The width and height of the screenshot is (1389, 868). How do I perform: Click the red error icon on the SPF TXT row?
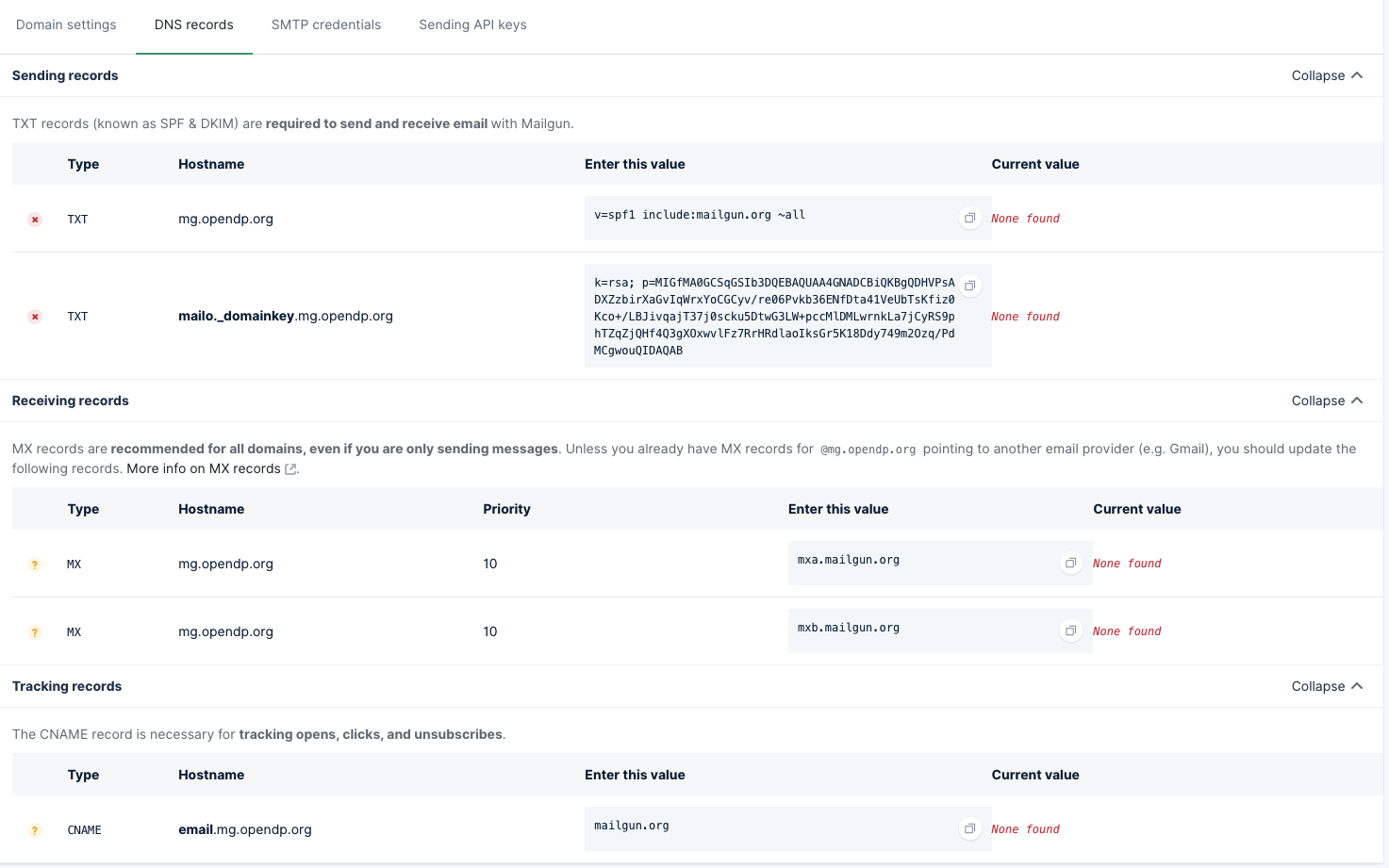pyautogui.click(x=35, y=219)
